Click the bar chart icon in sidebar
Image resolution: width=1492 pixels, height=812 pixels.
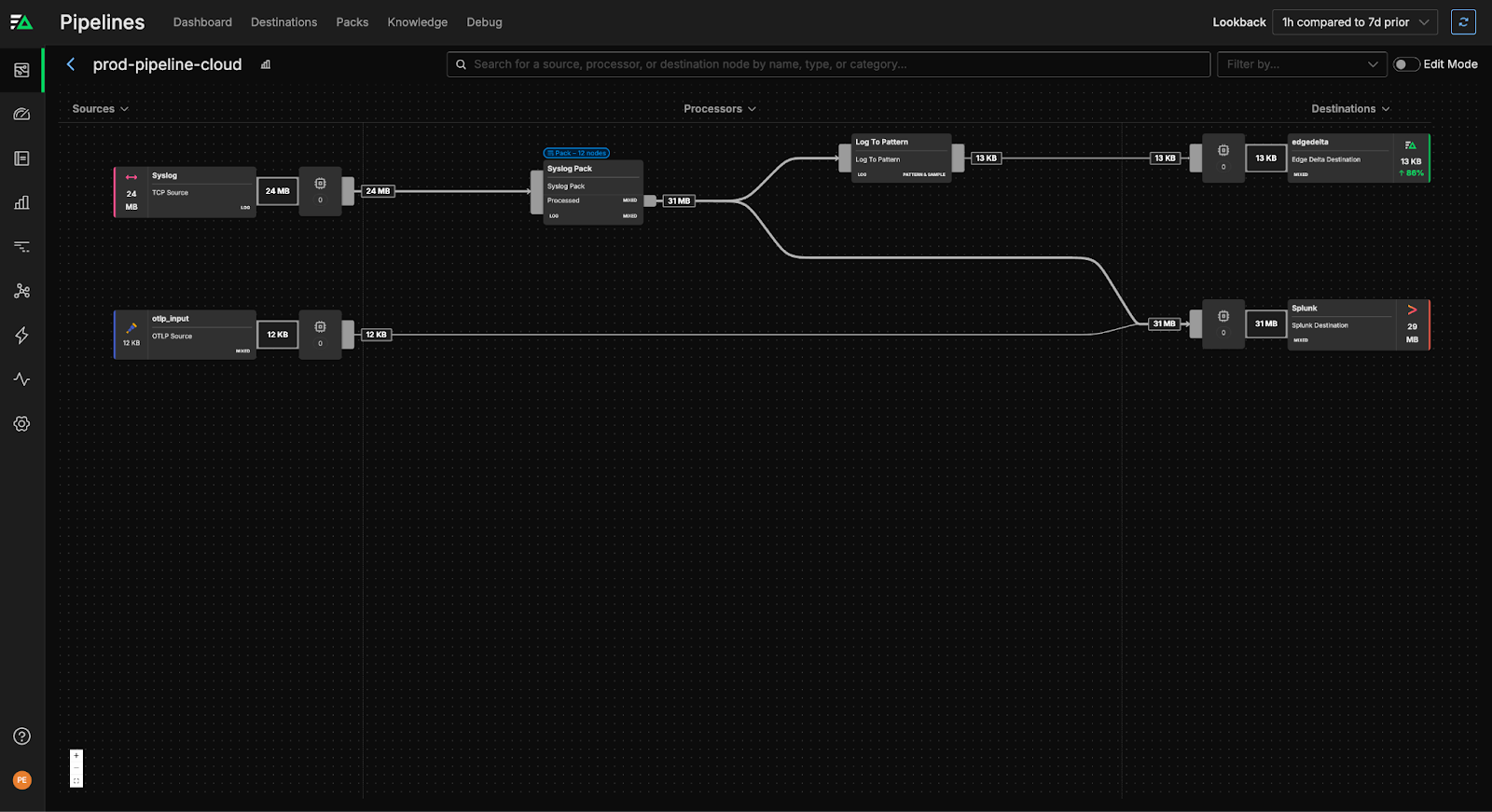(21, 202)
